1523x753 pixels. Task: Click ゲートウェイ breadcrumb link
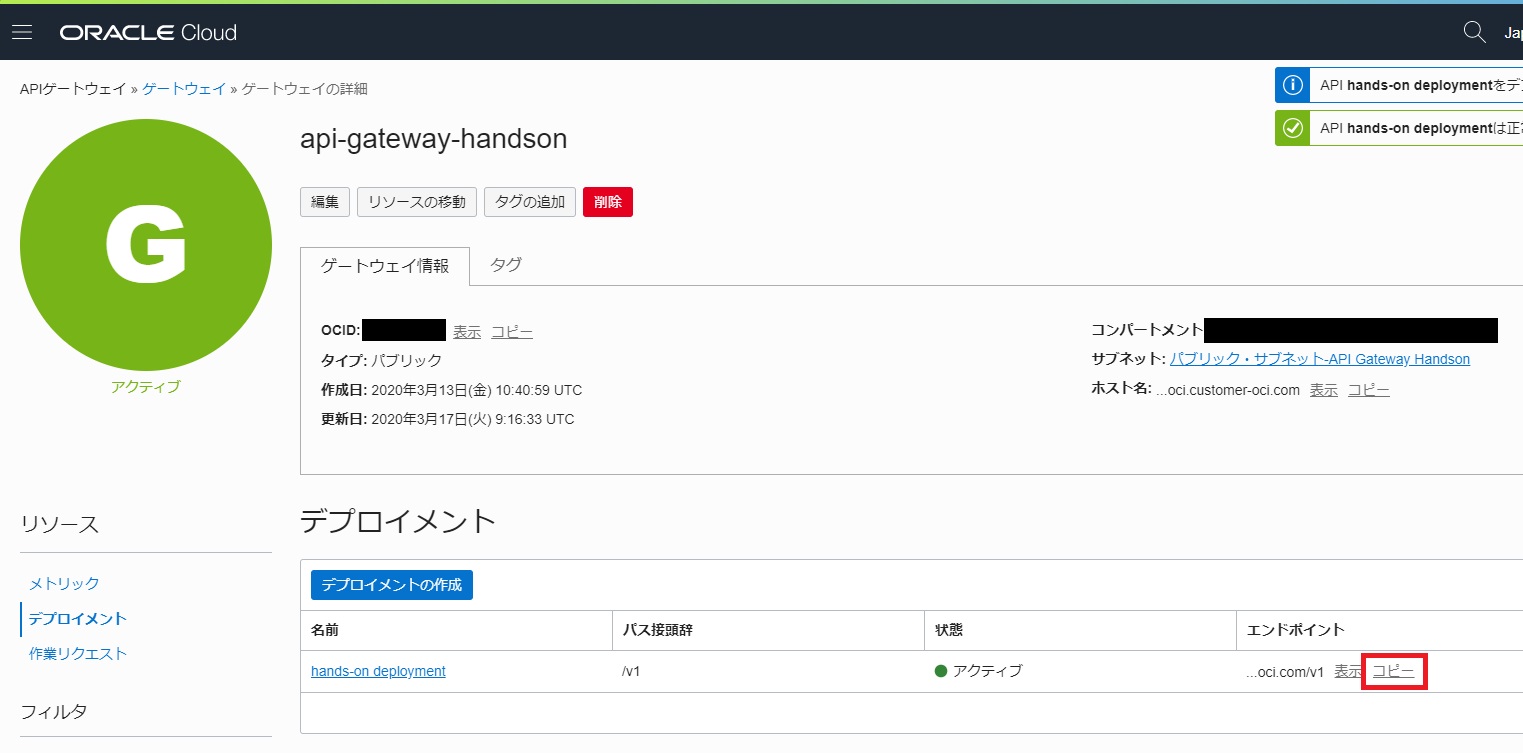coord(184,89)
